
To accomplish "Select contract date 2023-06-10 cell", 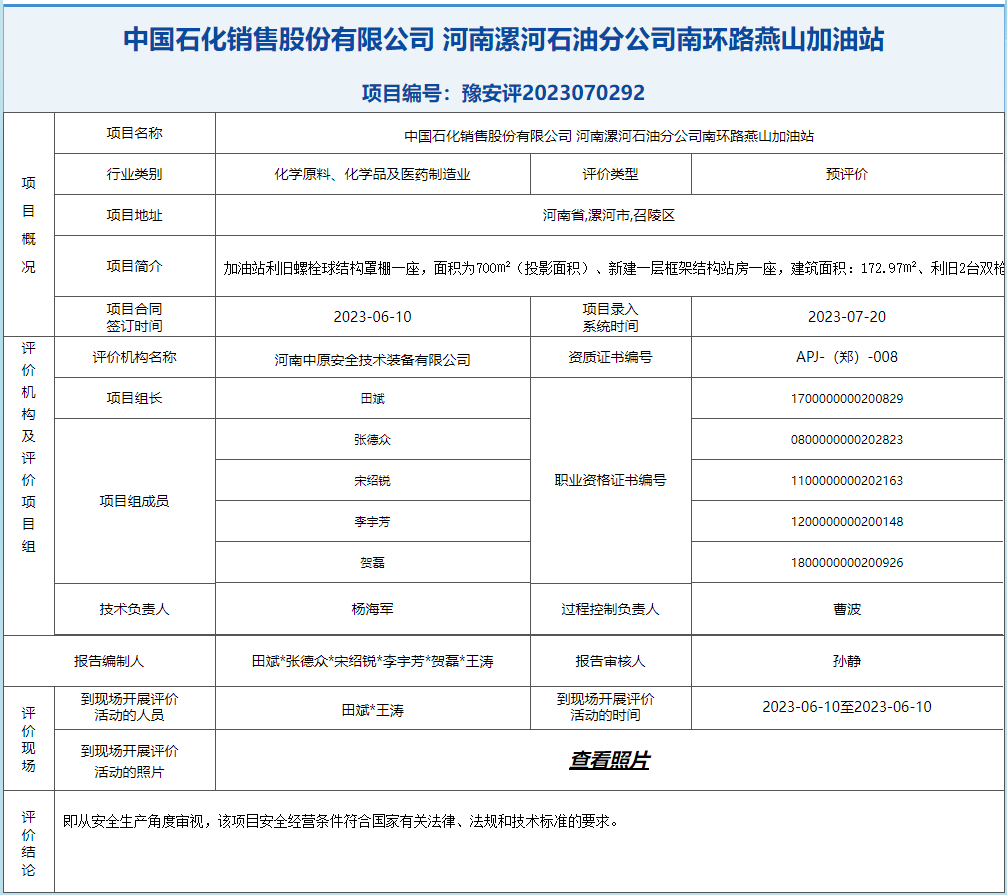I will coord(372,317).
